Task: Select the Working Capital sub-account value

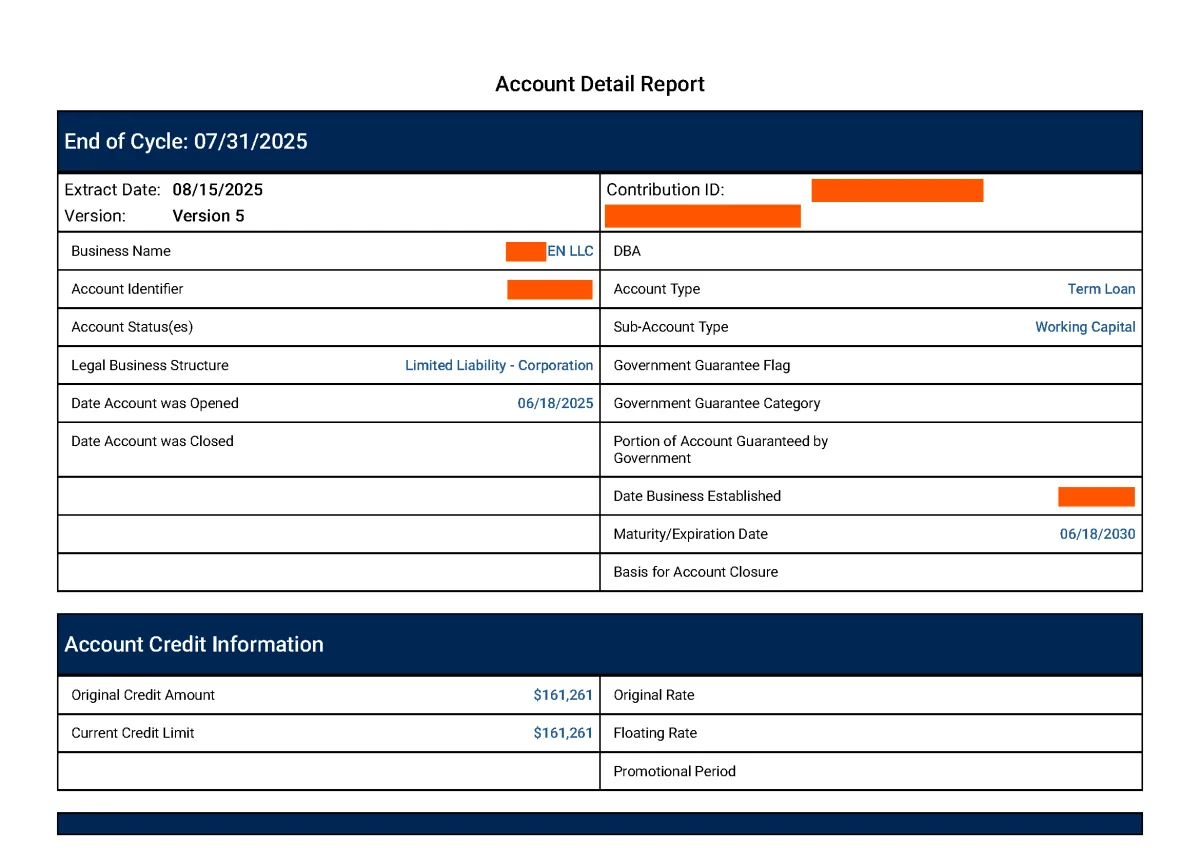Action: [1085, 327]
